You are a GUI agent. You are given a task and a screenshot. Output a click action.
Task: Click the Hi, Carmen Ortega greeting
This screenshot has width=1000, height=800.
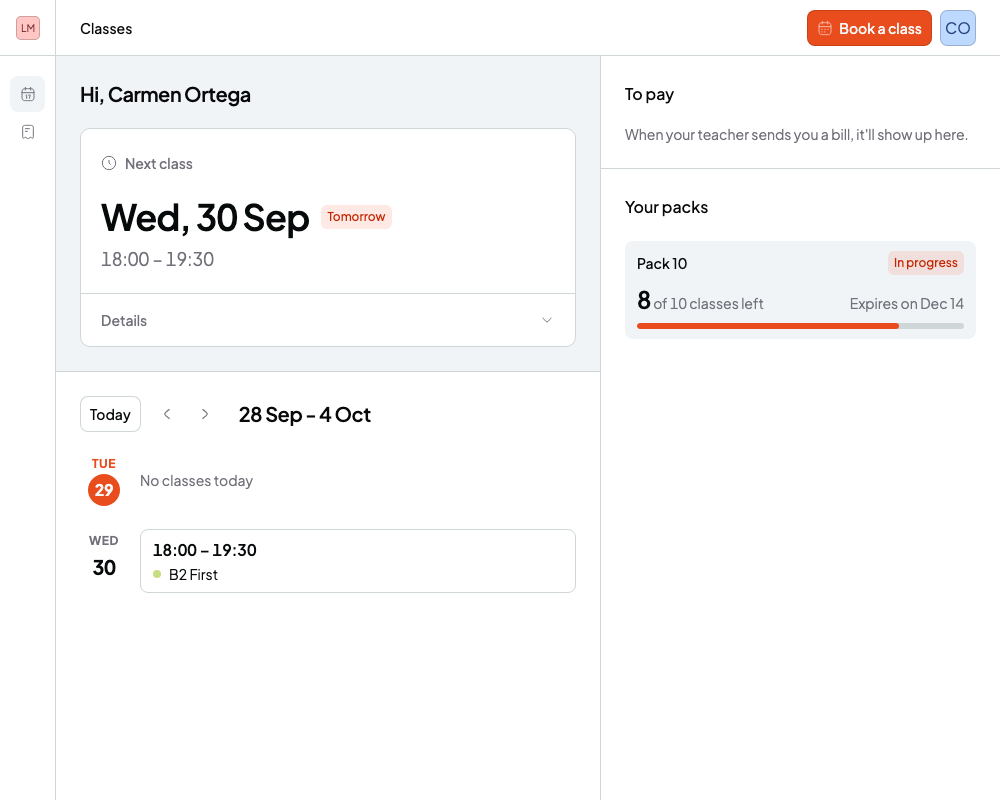click(165, 94)
